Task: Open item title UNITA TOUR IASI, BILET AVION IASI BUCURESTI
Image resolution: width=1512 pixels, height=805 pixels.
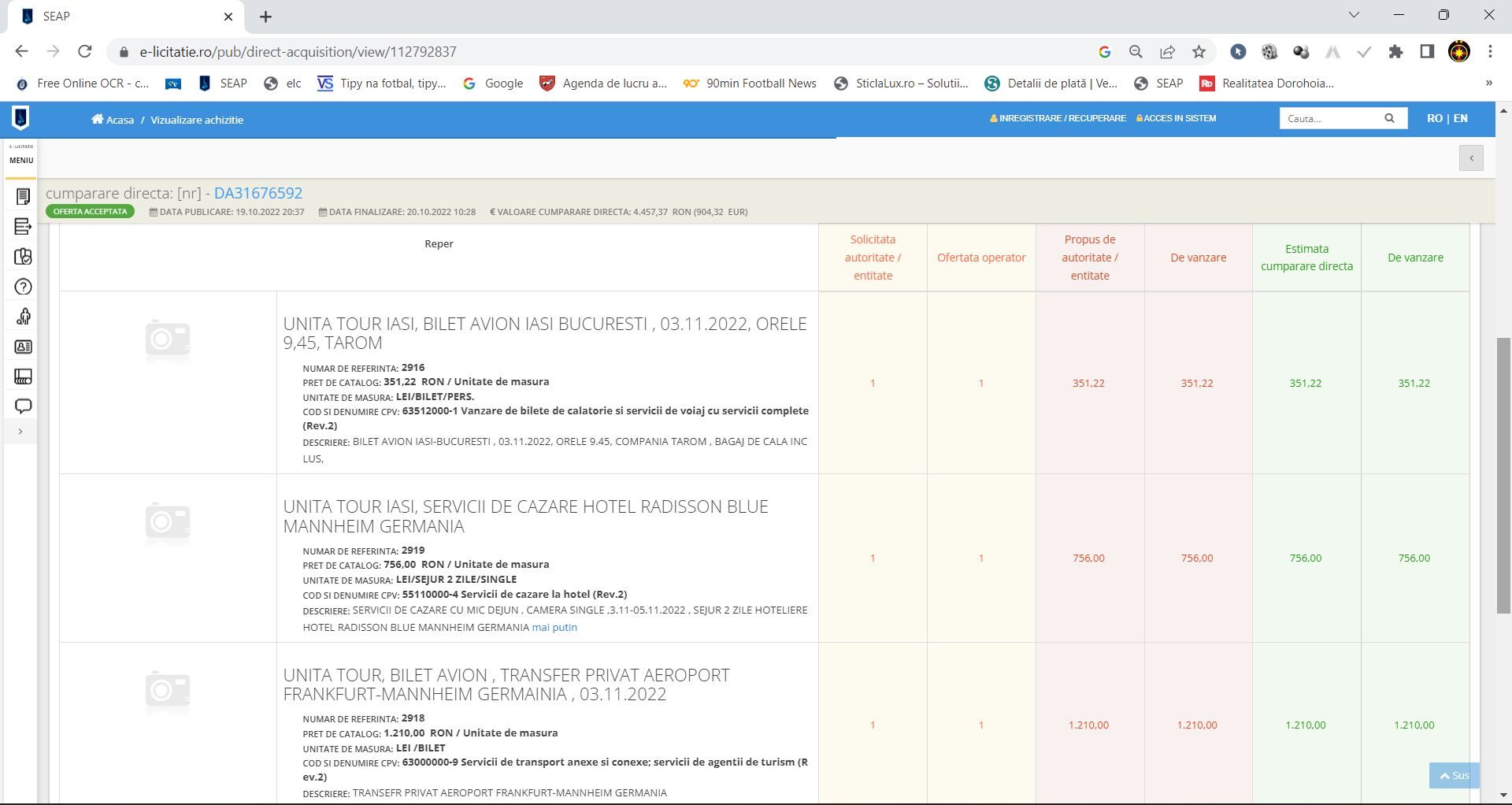Action: pyautogui.click(x=545, y=333)
